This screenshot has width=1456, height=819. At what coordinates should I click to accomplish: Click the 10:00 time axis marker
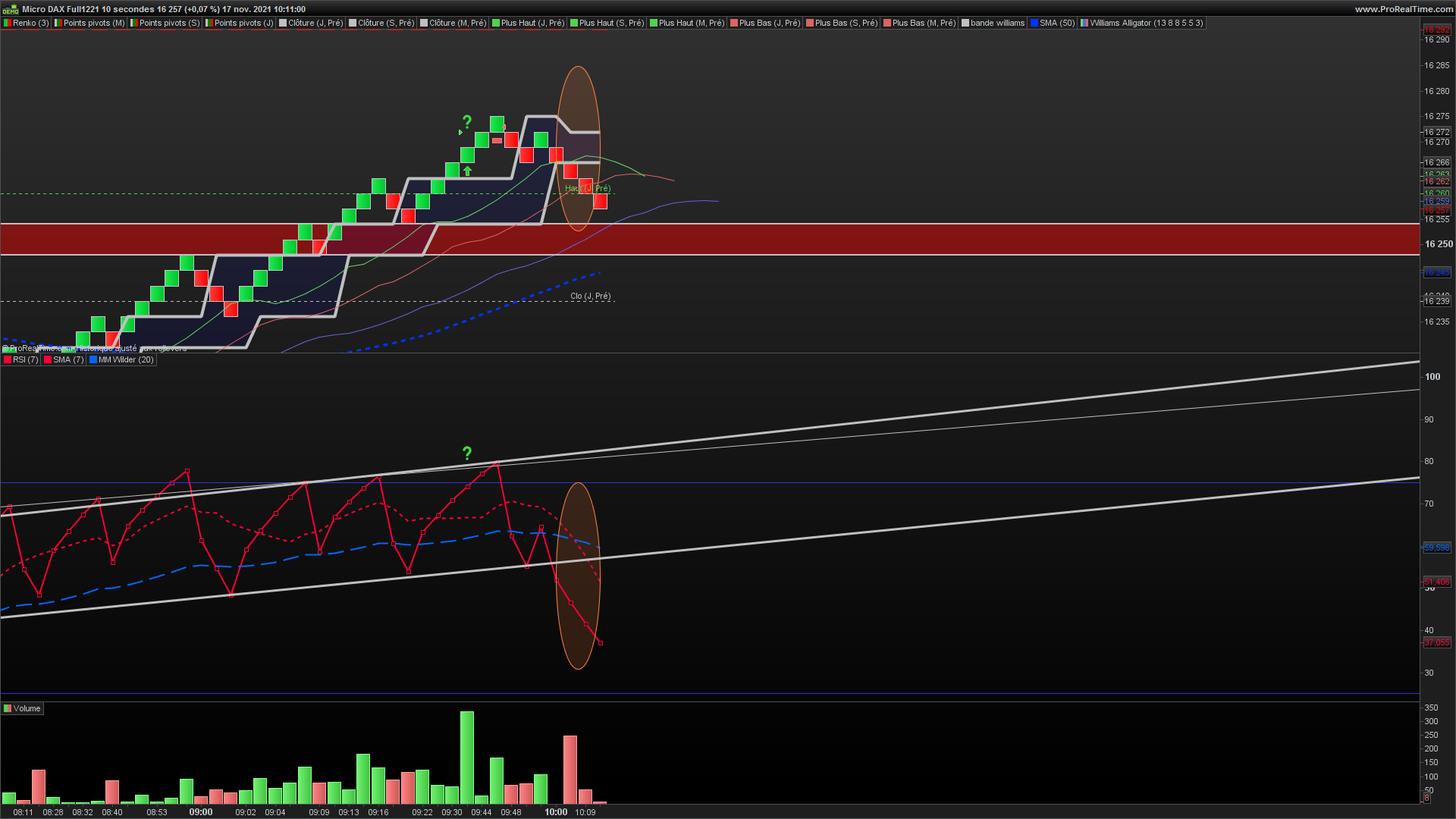pyautogui.click(x=556, y=812)
